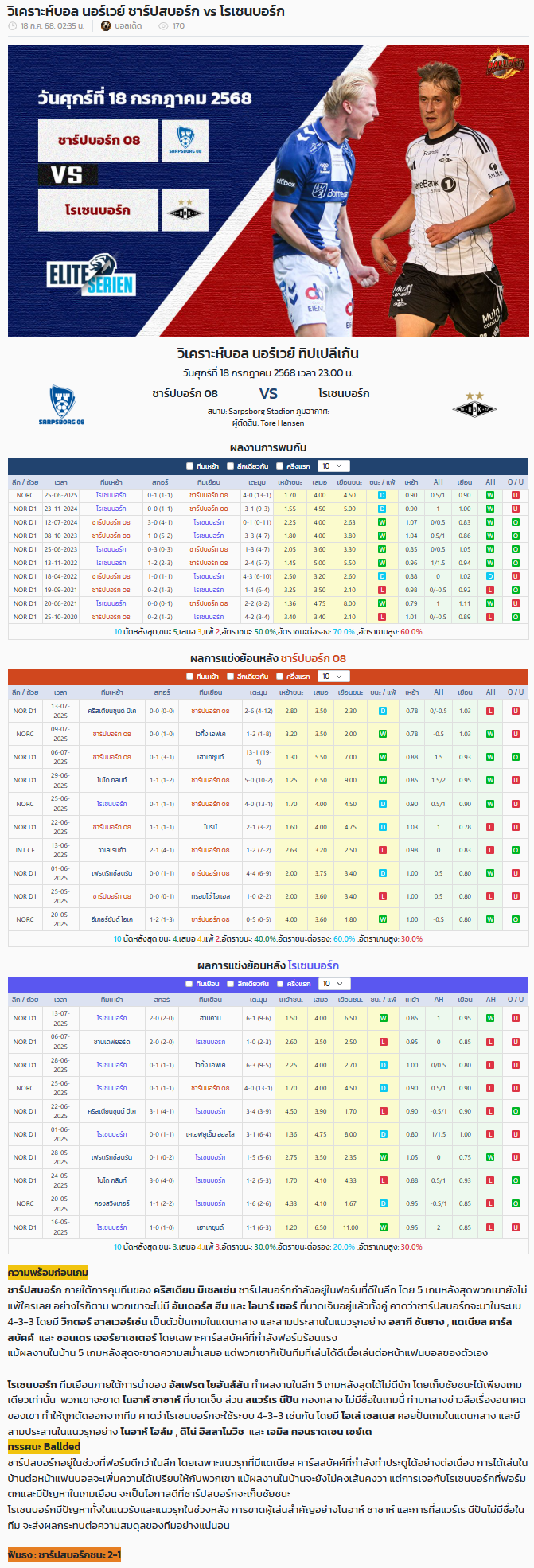The height and width of the screenshot is (1568, 534).
Task: Tick ลีกเดียวกัน checkbox in the head-to-head filter bar
Action: pos(230,466)
